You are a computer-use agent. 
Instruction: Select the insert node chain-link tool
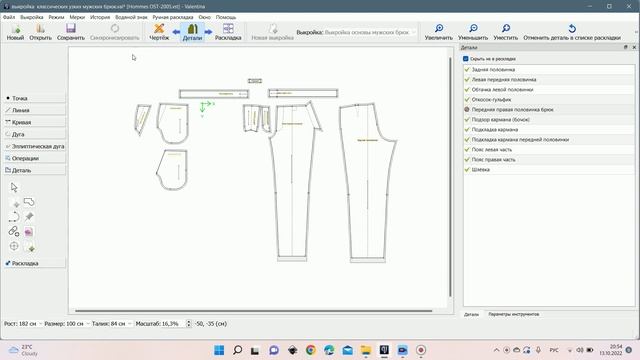[x=14, y=231]
